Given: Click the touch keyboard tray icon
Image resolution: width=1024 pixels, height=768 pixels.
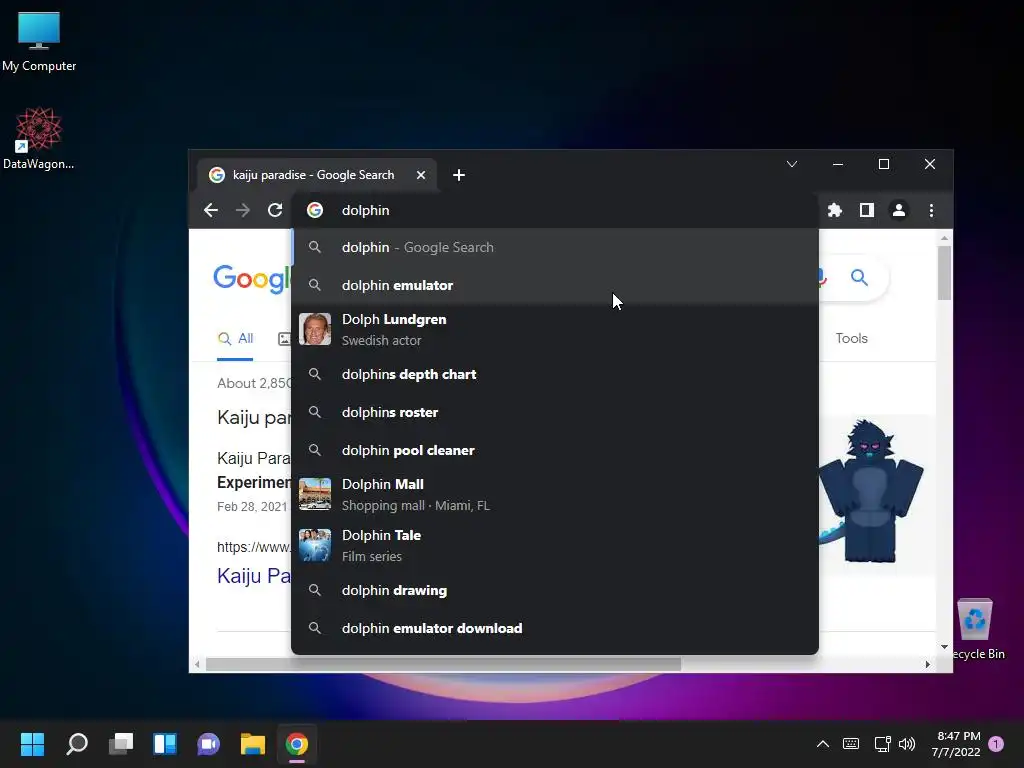Looking at the screenshot, I should (x=851, y=744).
